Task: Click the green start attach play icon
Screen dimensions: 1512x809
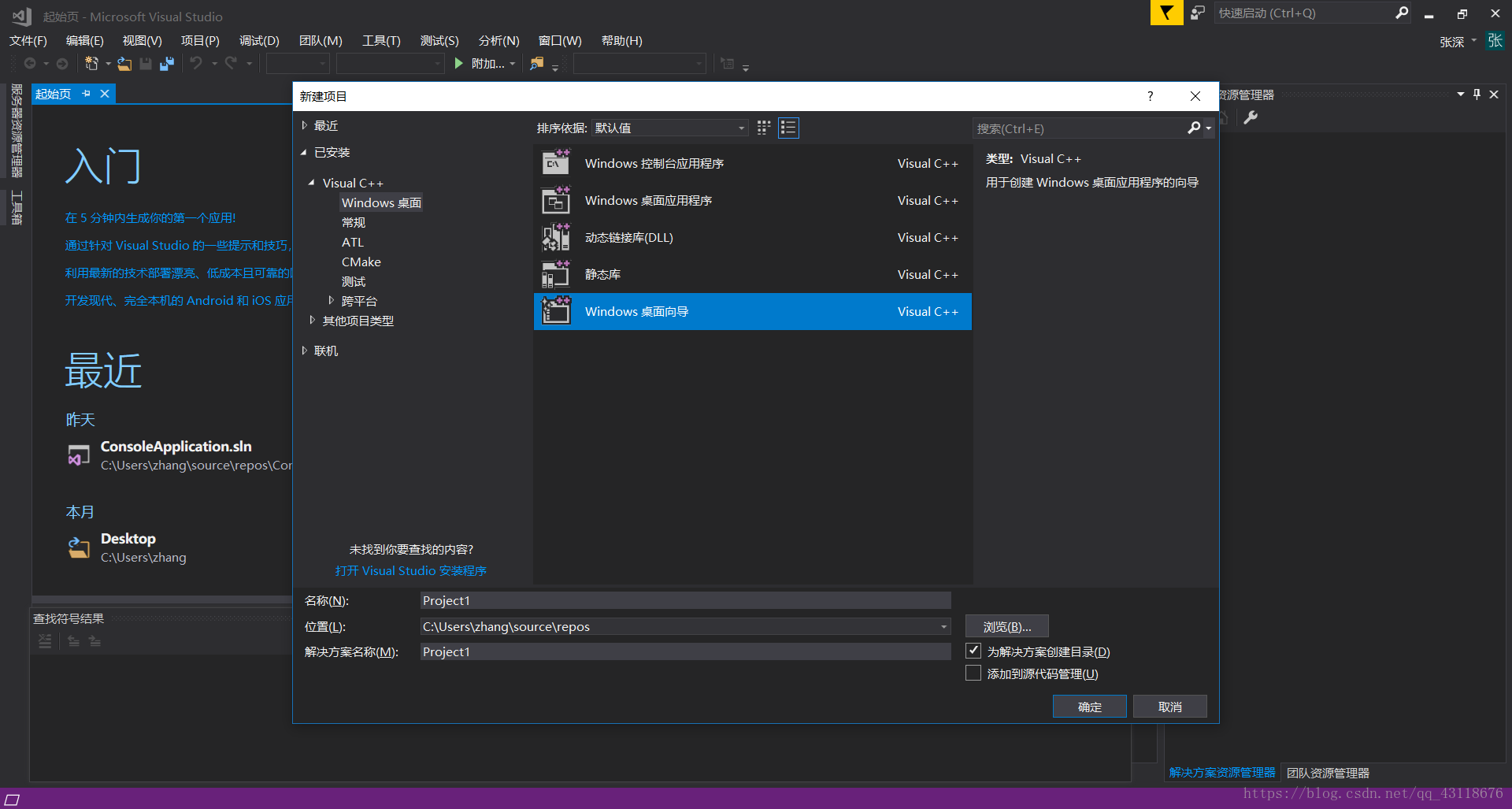Action: tap(458, 63)
